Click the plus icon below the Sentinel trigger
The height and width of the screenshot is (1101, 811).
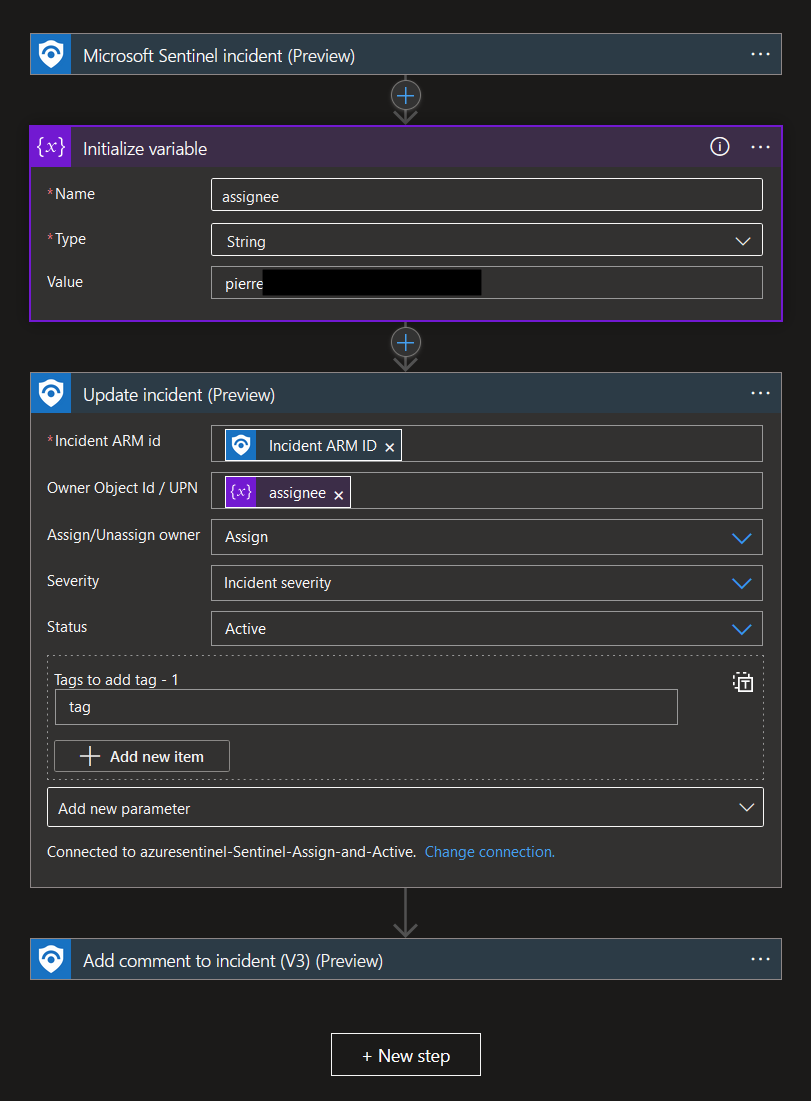pyautogui.click(x=405, y=96)
